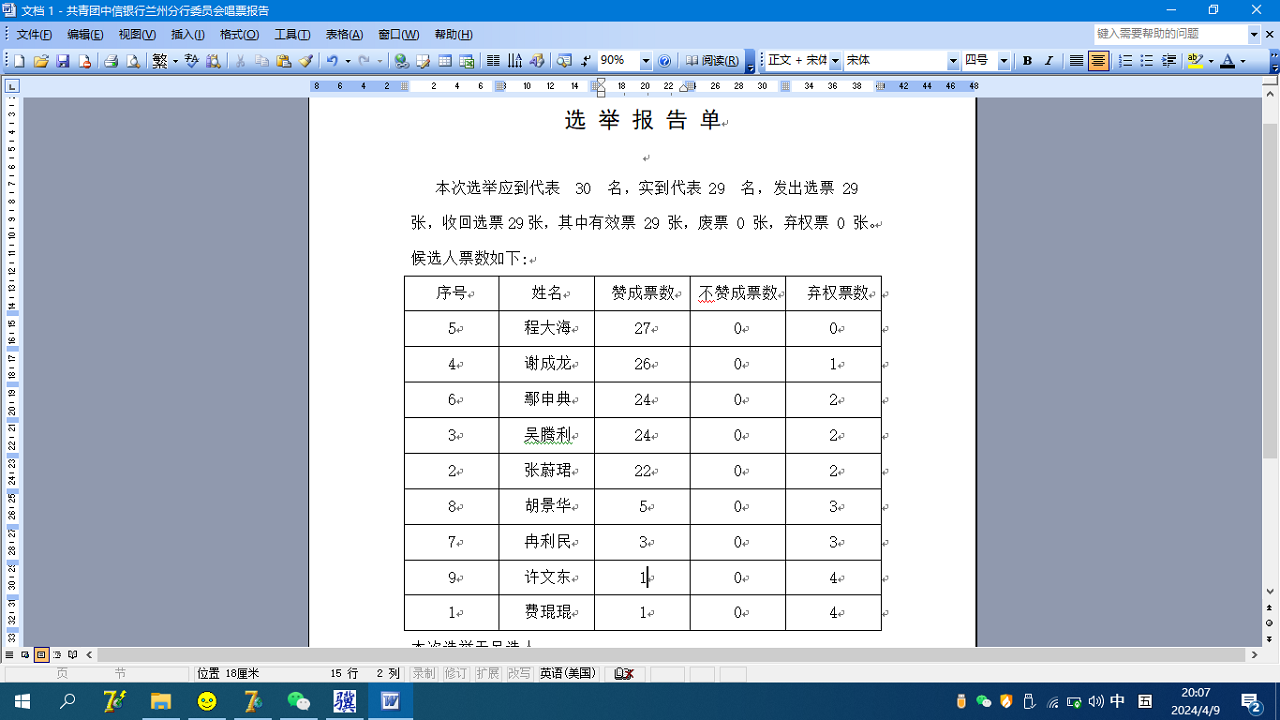Click the 录制 status bar indicator

(x=424, y=674)
